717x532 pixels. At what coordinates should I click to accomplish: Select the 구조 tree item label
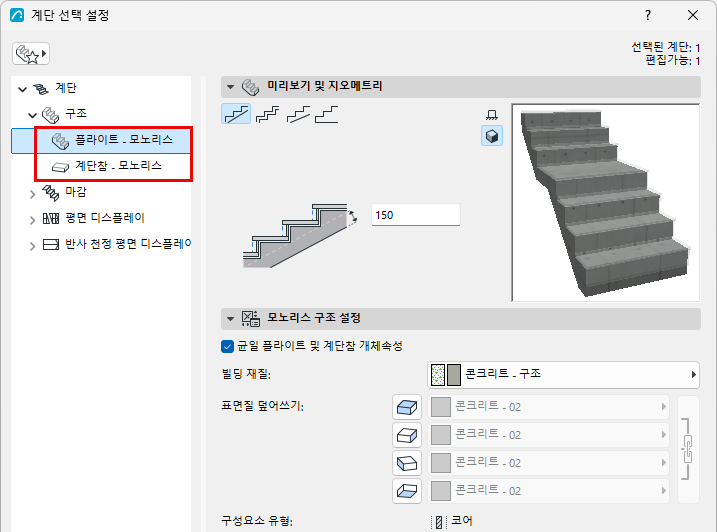pyautogui.click(x=76, y=113)
